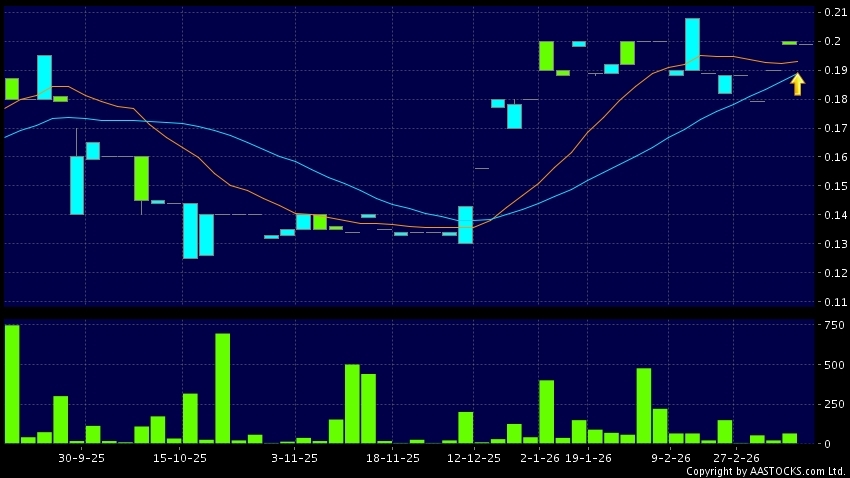Select the tall volume bar after 15-10-25
850x478 pixels.
coord(222,388)
